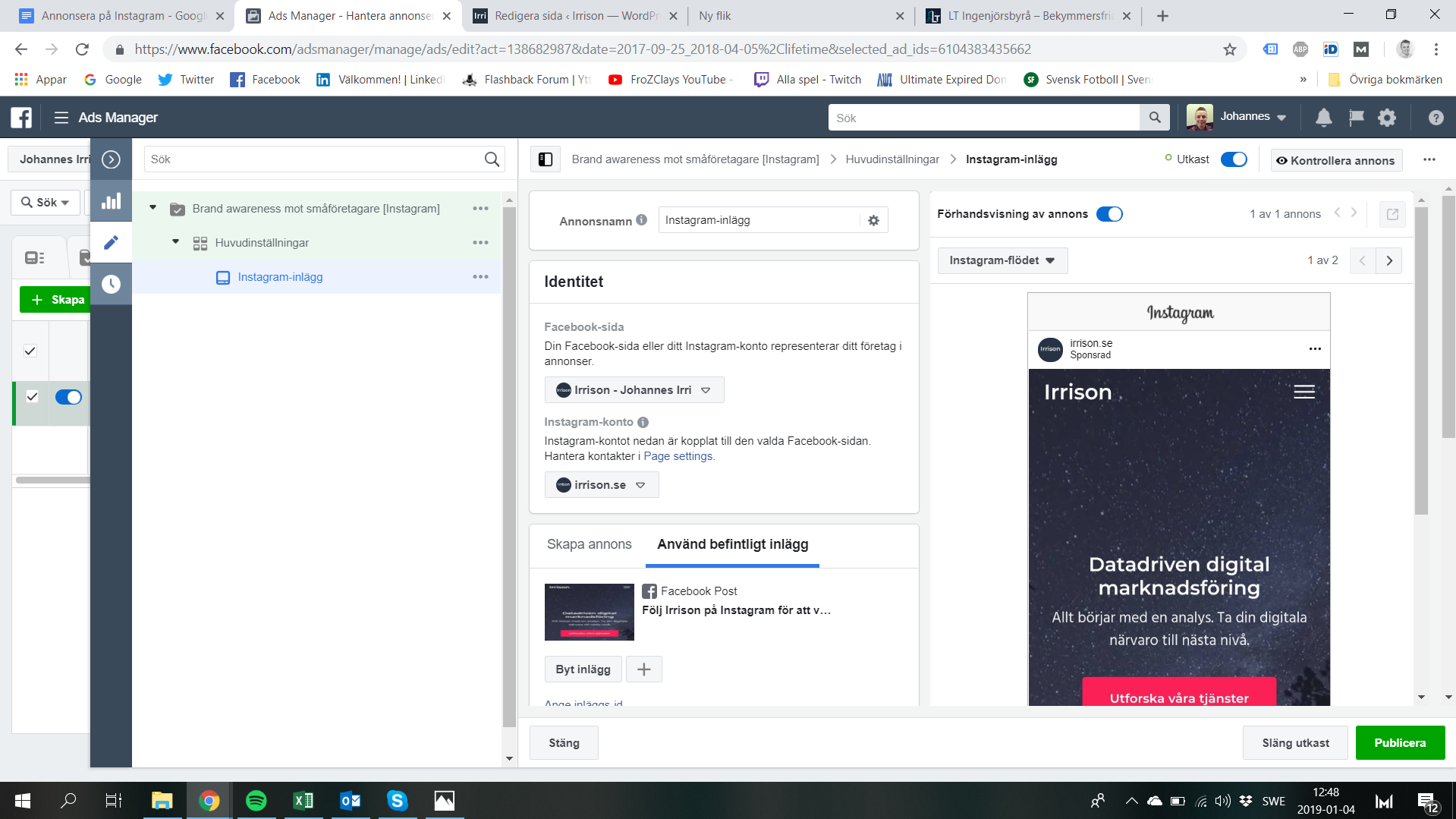Screen dimensions: 1456x819
Task: Collapse the Brand awareness campaign tree node
Action: tap(153, 208)
